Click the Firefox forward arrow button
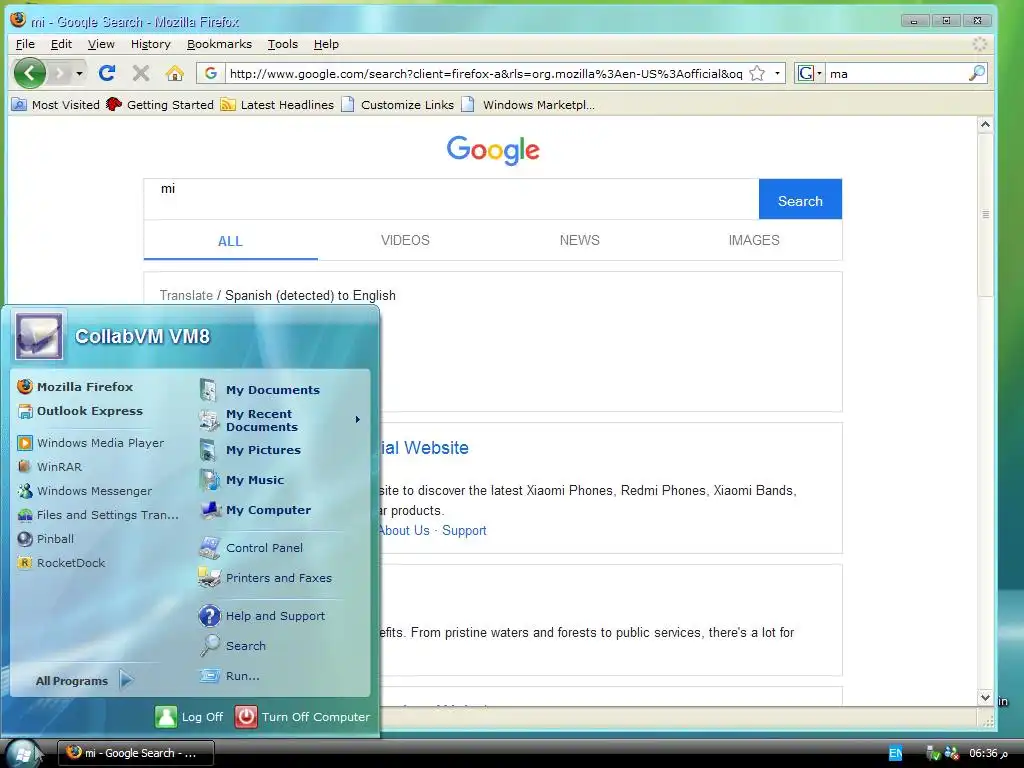This screenshot has width=1024, height=768. point(59,73)
